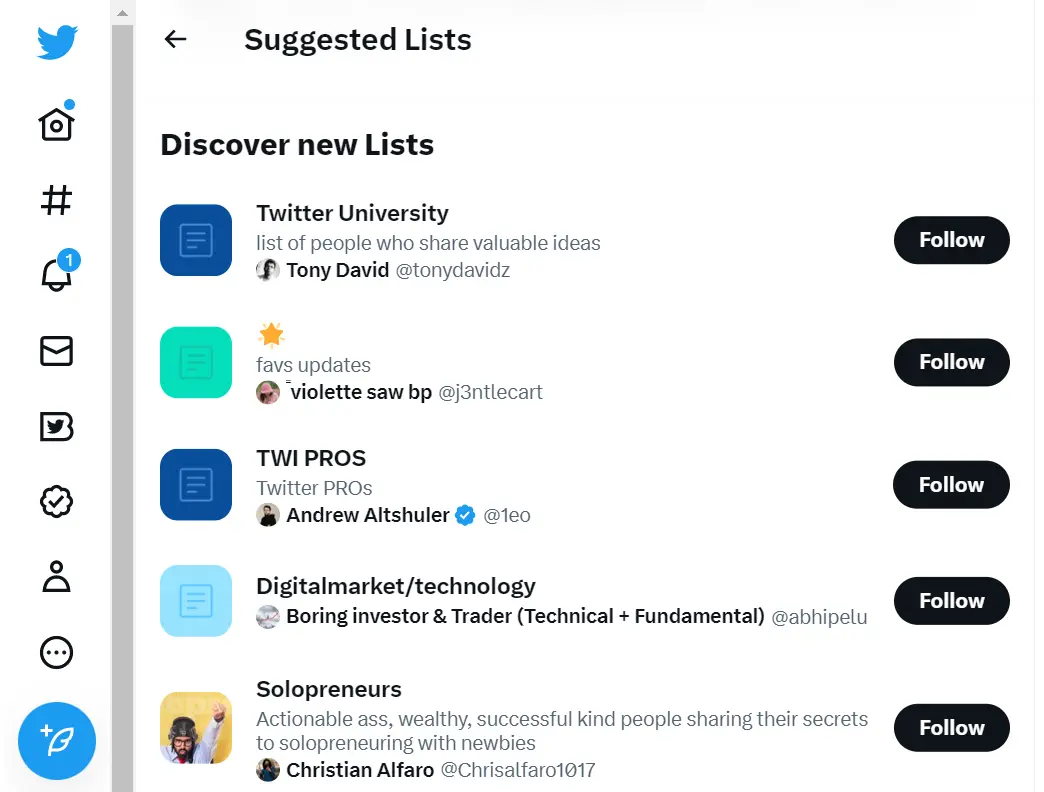Select the Explore hashtag icon
This screenshot has width=1044, height=792.
point(56,199)
